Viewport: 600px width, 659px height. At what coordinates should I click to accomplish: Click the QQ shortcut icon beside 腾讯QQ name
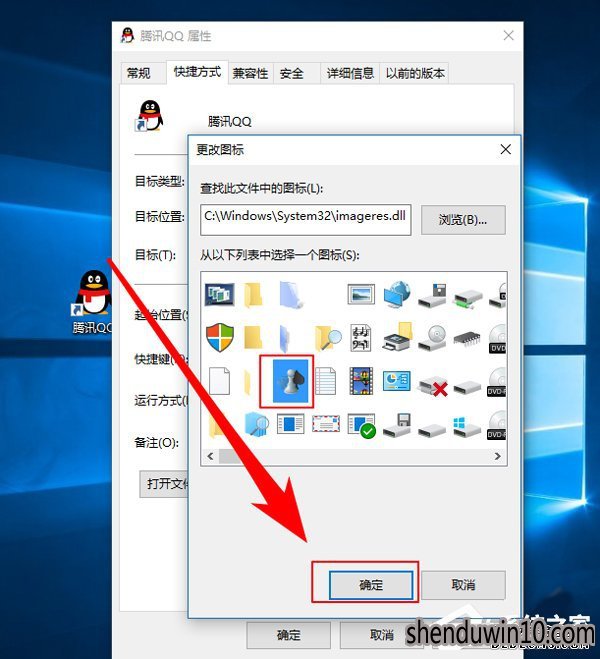tap(149, 116)
